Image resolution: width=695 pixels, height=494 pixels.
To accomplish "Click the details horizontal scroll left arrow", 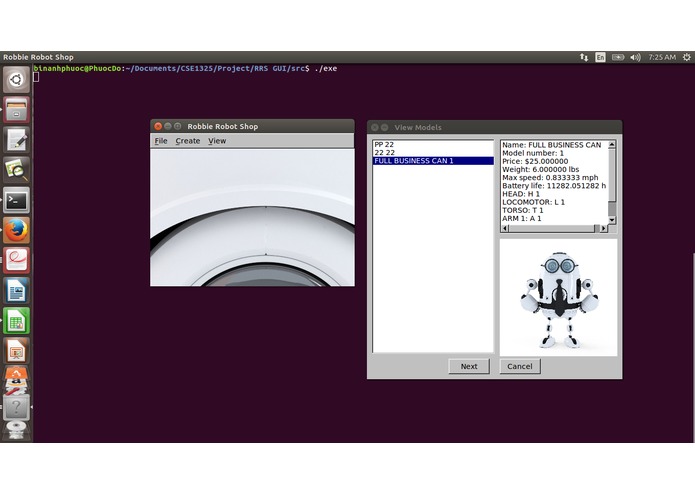I will (505, 228).
